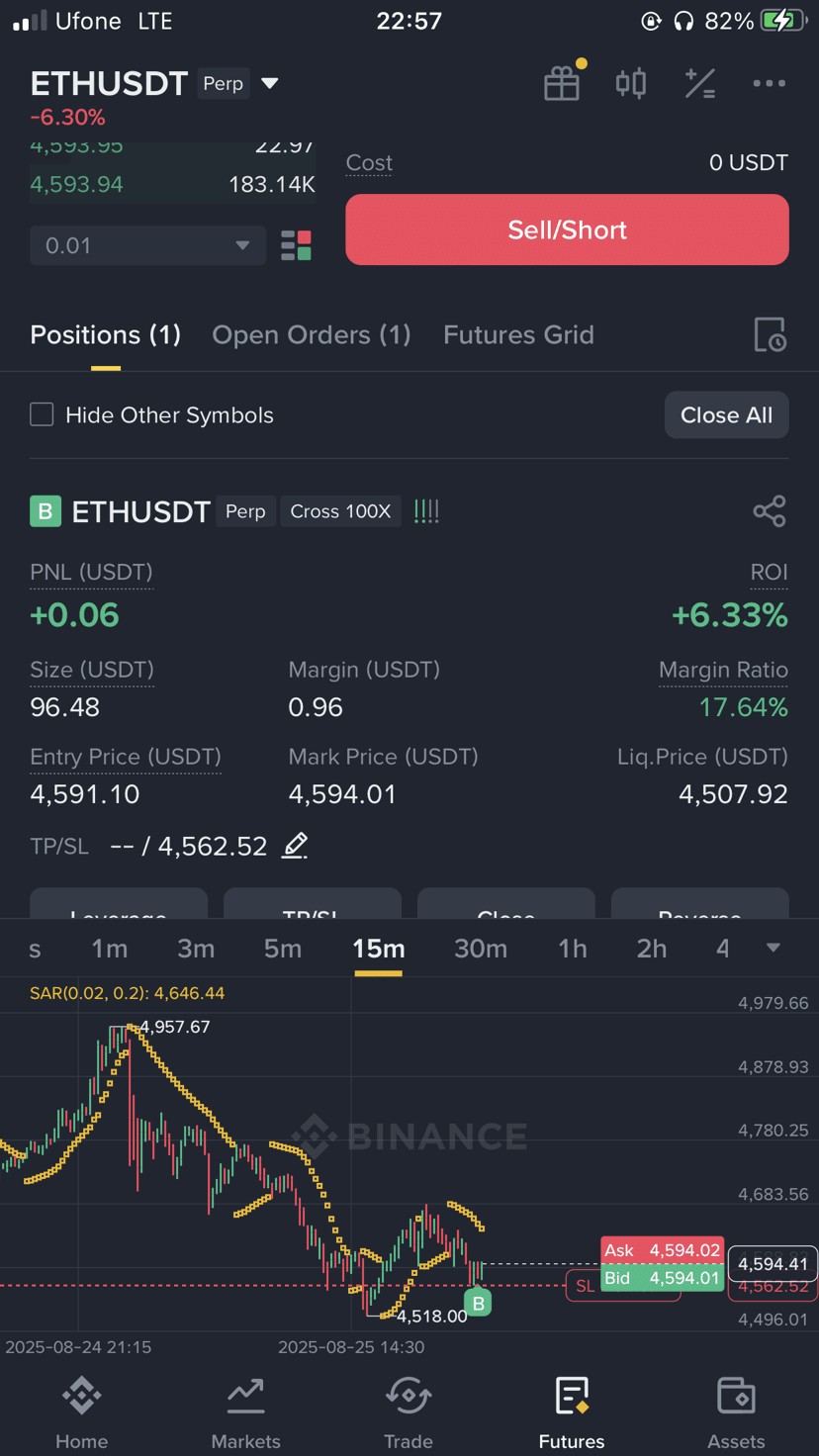This screenshot has height=1456, width=819.
Task: Share the ETHUSDT position
Action: (770, 510)
